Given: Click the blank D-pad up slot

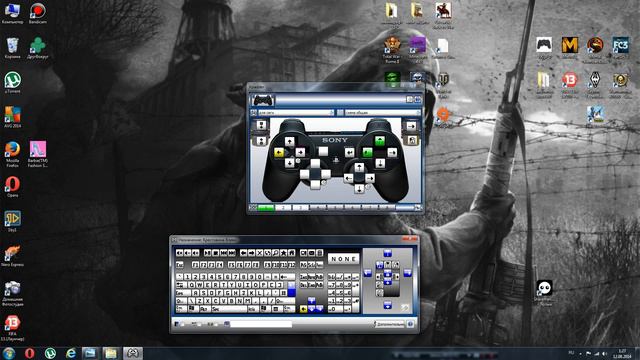Looking at the screenshot, I should [x=315, y=164].
